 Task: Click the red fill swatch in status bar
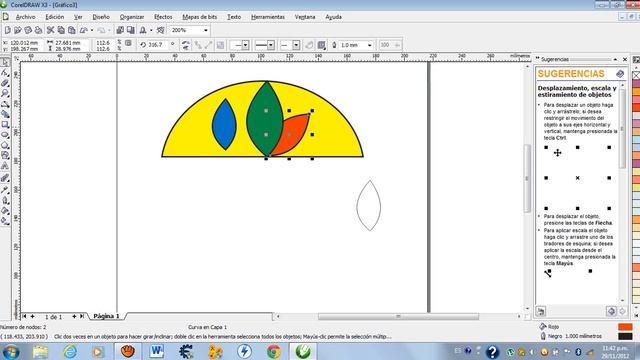[x=625, y=327]
